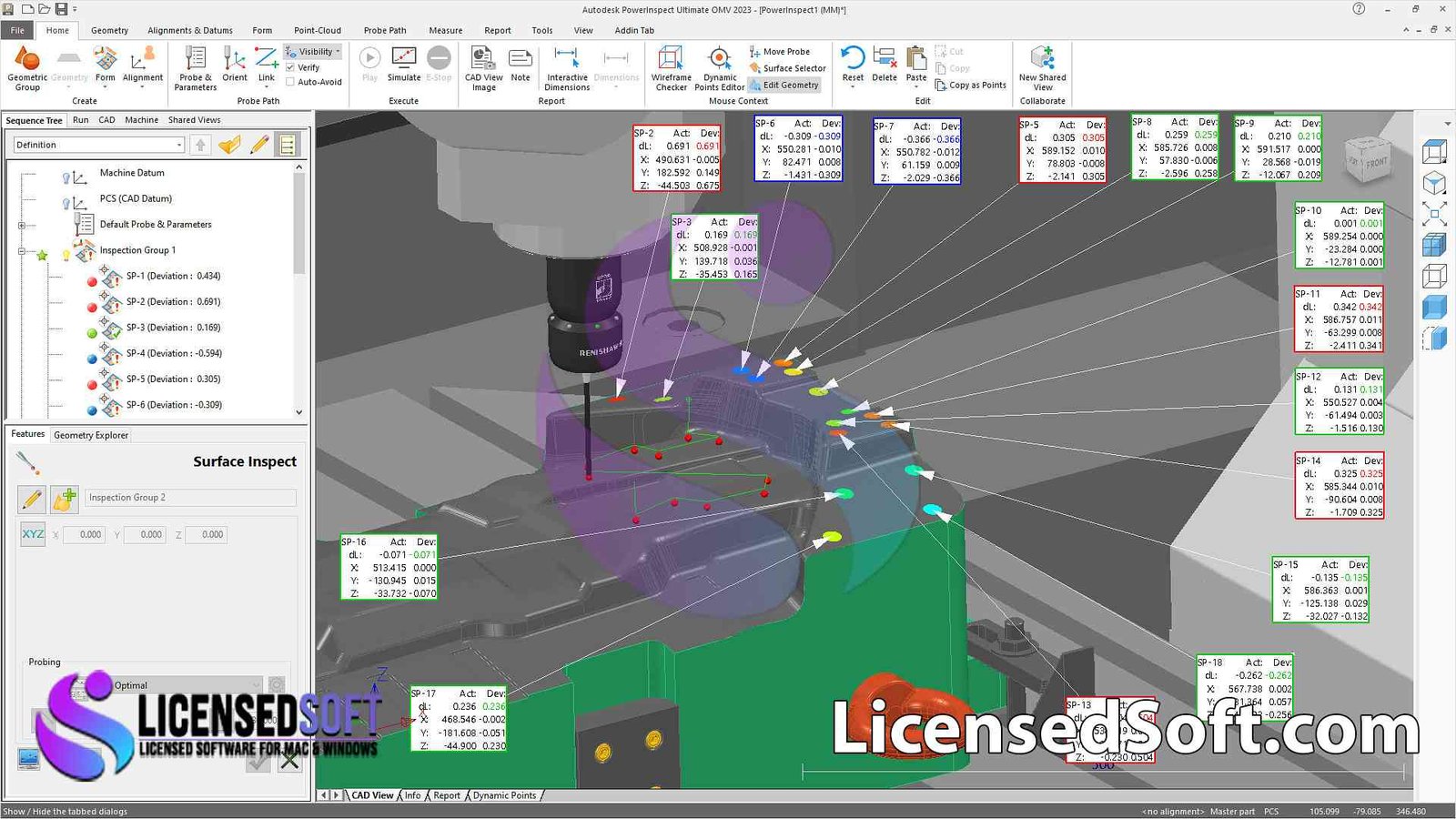This screenshot has height=819, width=1456.
Task: Open Interactive Dimensions
Action: click(x=567, y=69)
